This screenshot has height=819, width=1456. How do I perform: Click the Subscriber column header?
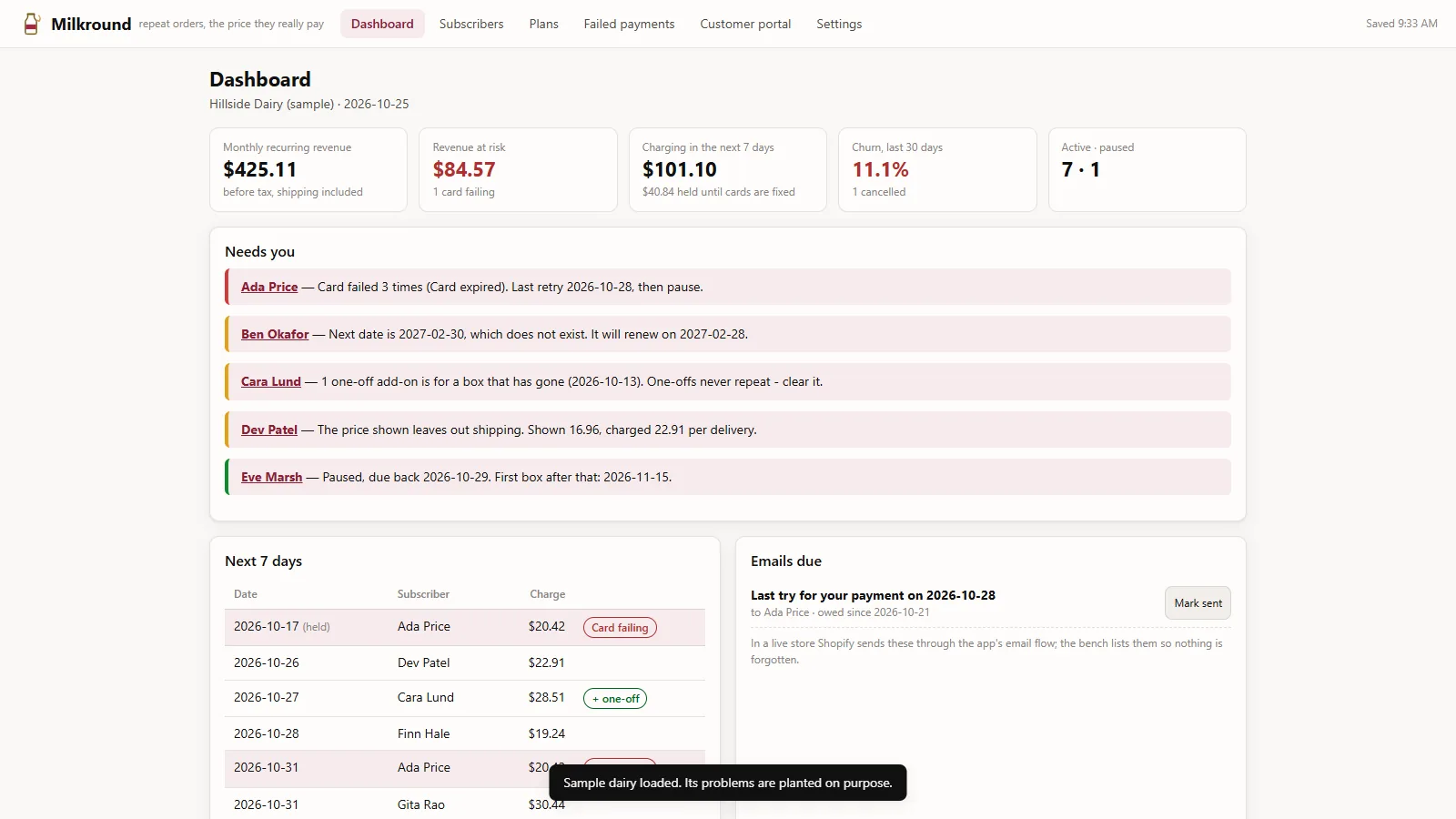[423, 594]
